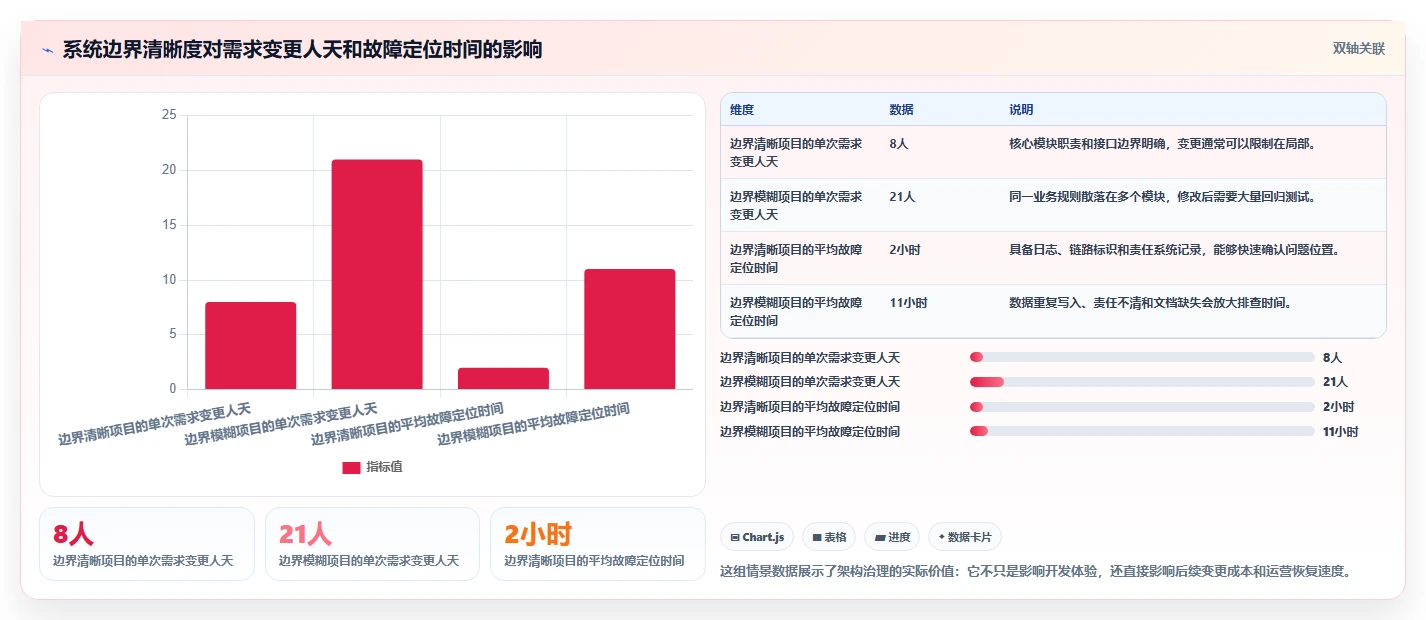Click the card title 系统边界清晰度对需求变更人天
Viewport: 1426px width, 620px height.
coord(302,50)
